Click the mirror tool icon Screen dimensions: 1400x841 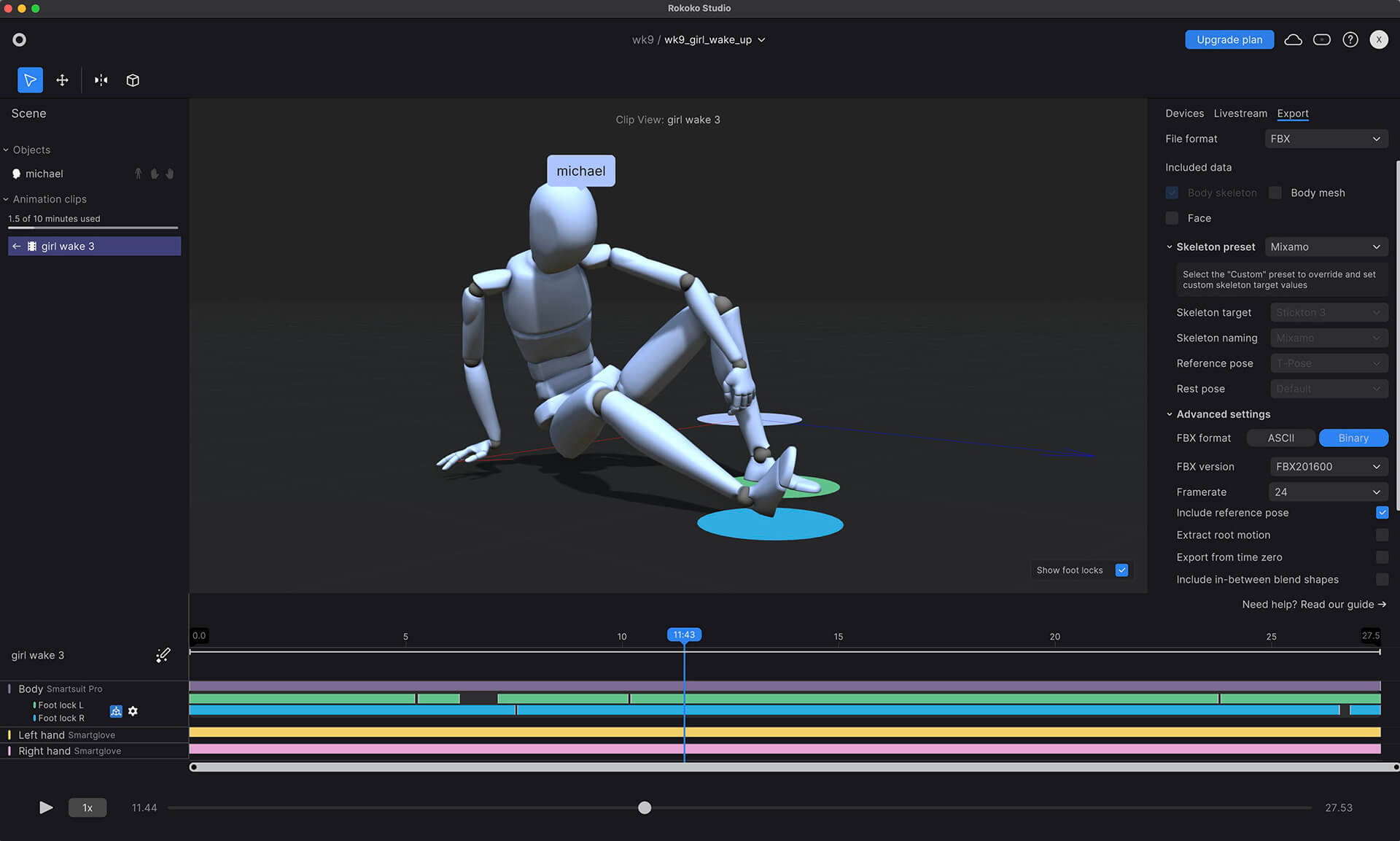pyautogui.click(x=101, y=80)
